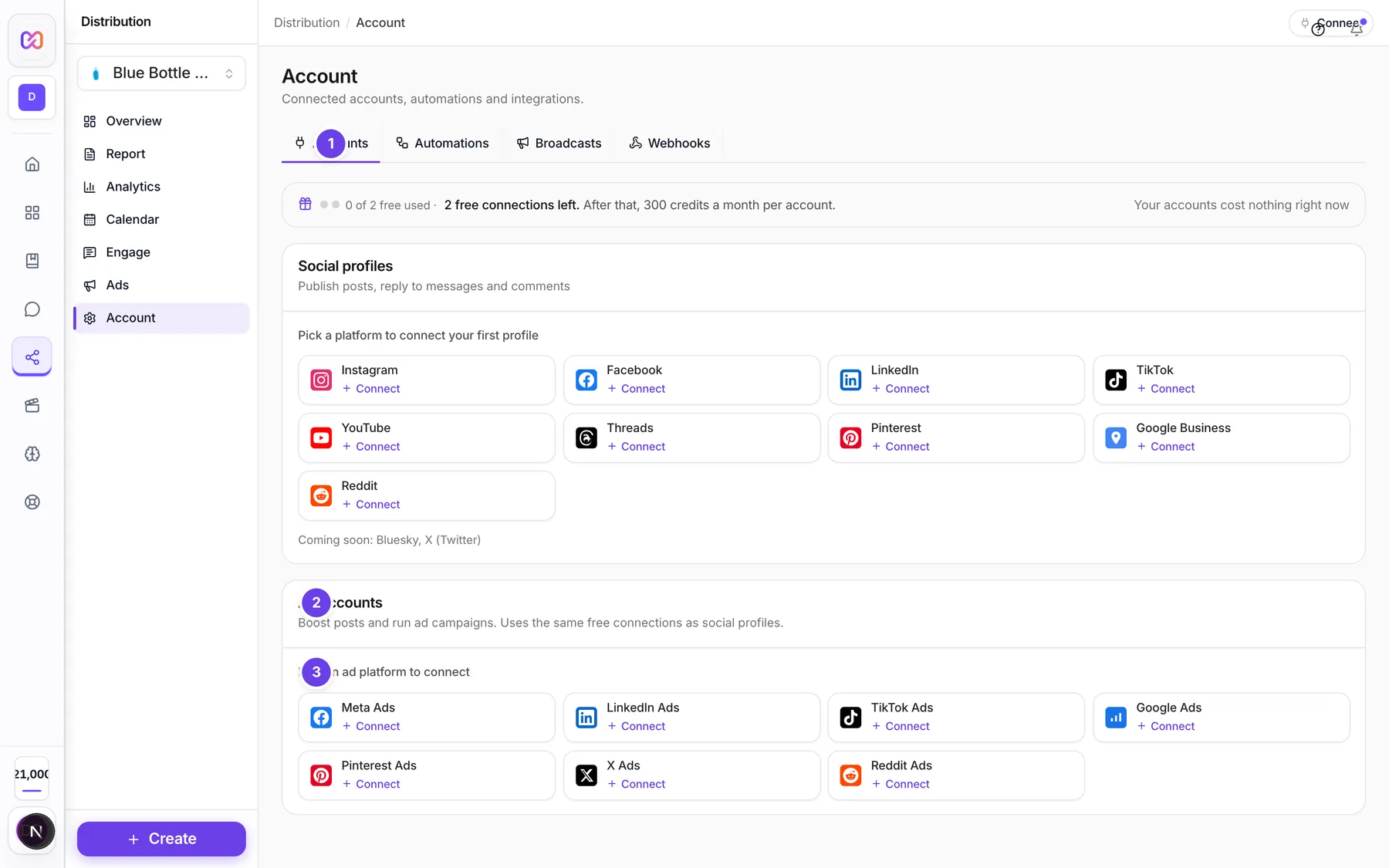Click the dashboard grid icon in rail

pyautogui.click(x=32, y=213)
